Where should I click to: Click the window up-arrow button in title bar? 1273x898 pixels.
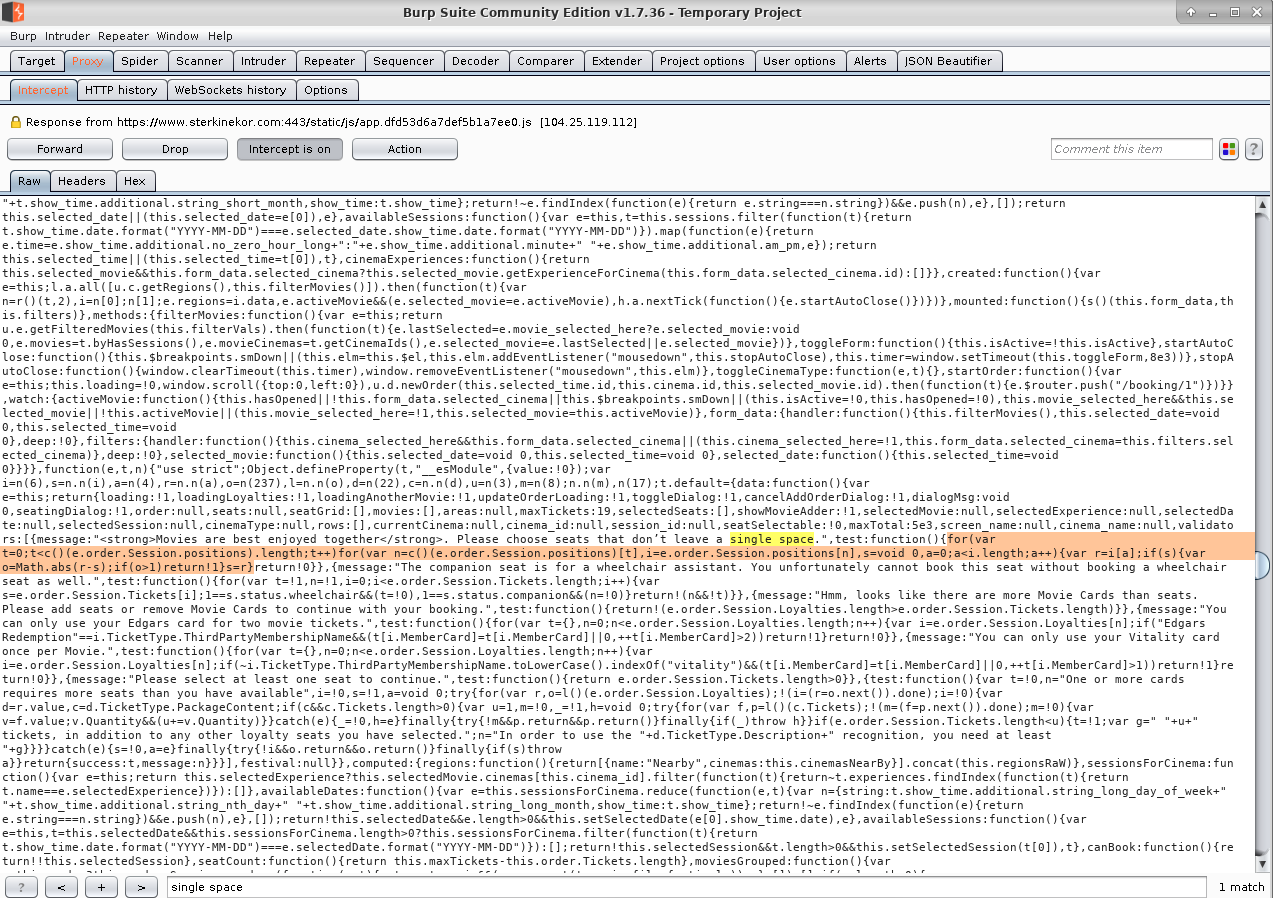click(x=1191, y=13)
